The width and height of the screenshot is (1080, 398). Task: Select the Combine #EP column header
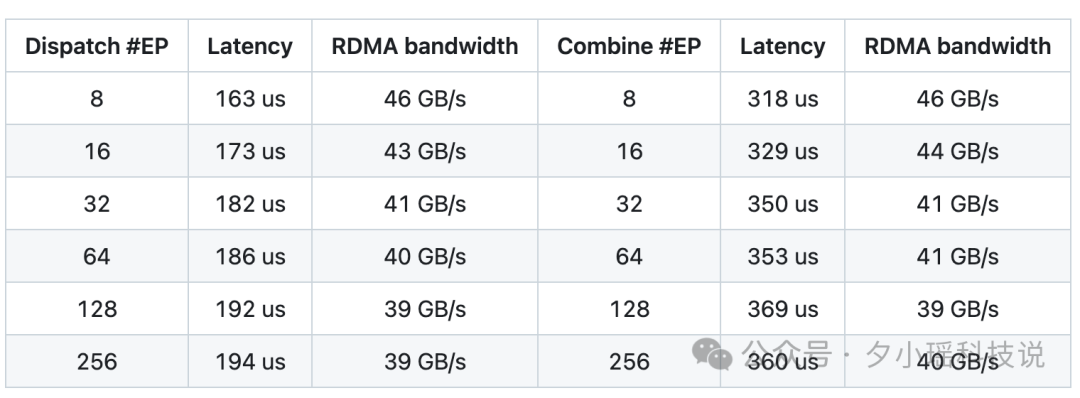coord(629,46)
